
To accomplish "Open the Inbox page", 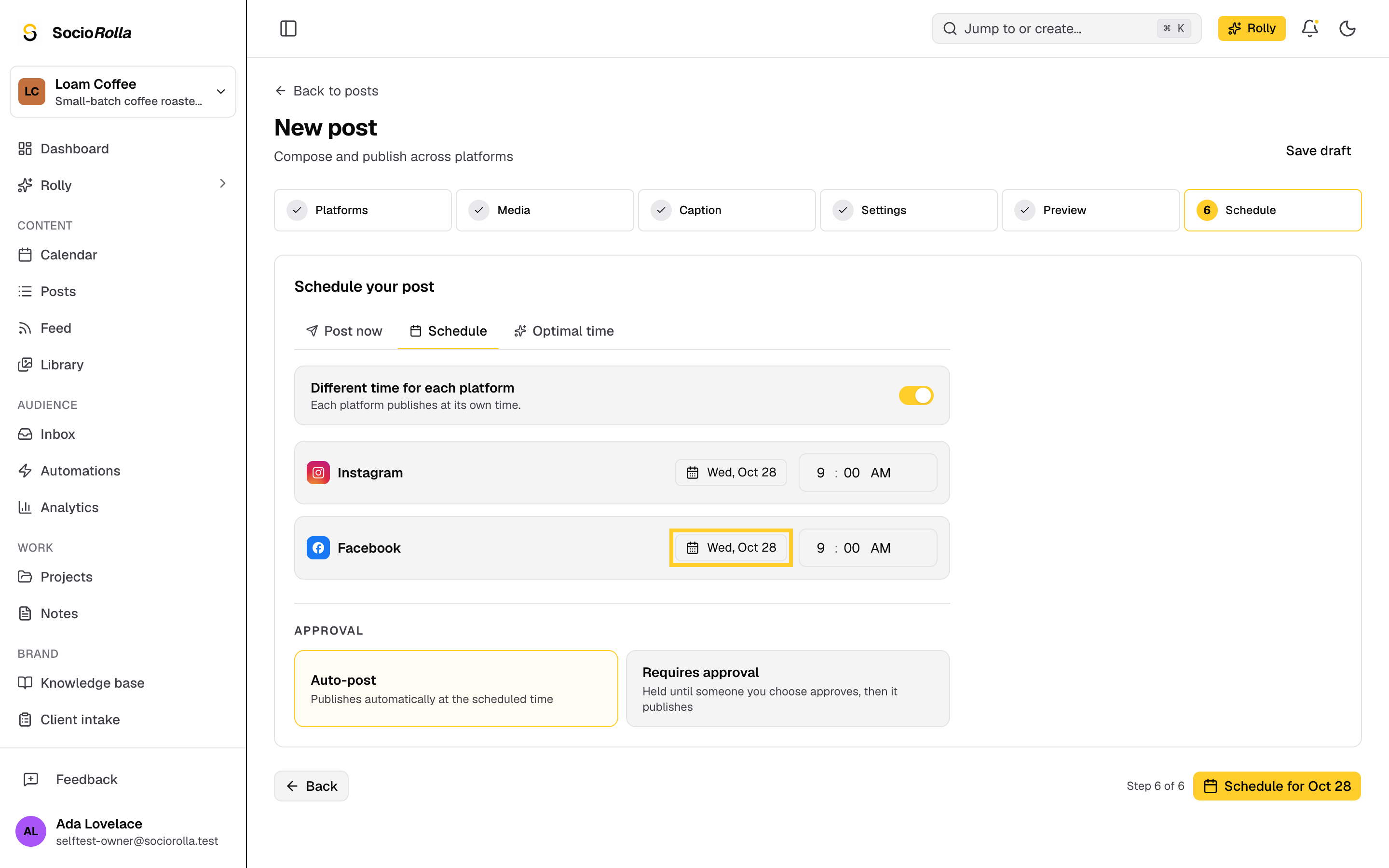I will pos(123,434).
